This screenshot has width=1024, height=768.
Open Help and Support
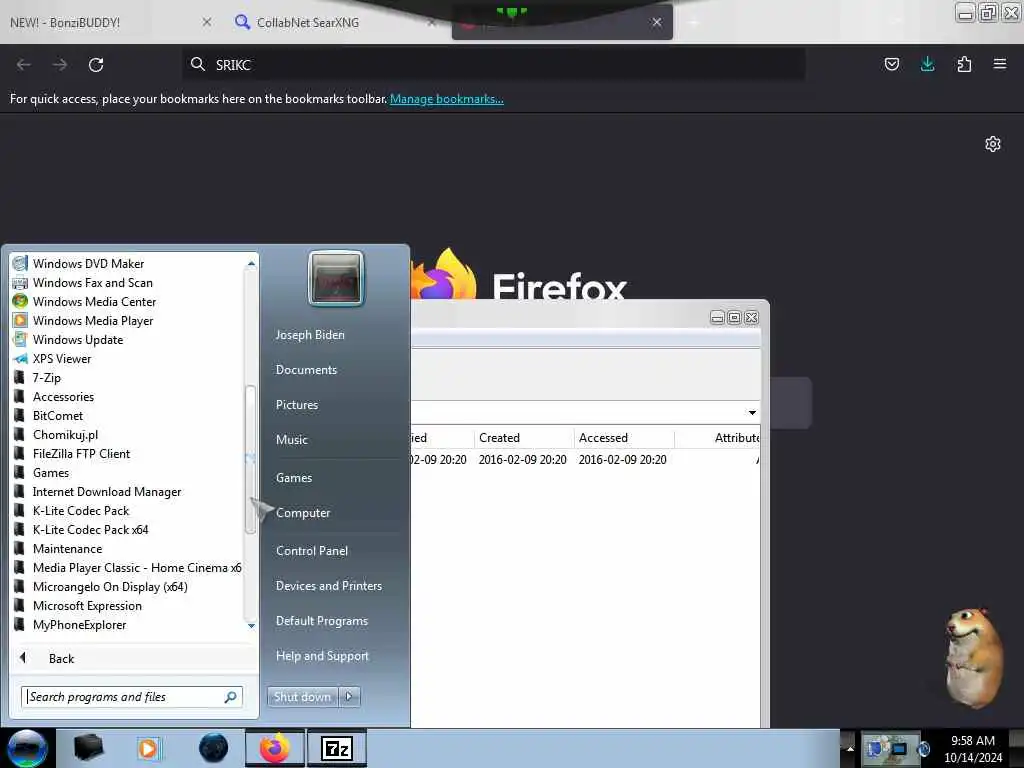pyautogui.click(x=322, y=656)
